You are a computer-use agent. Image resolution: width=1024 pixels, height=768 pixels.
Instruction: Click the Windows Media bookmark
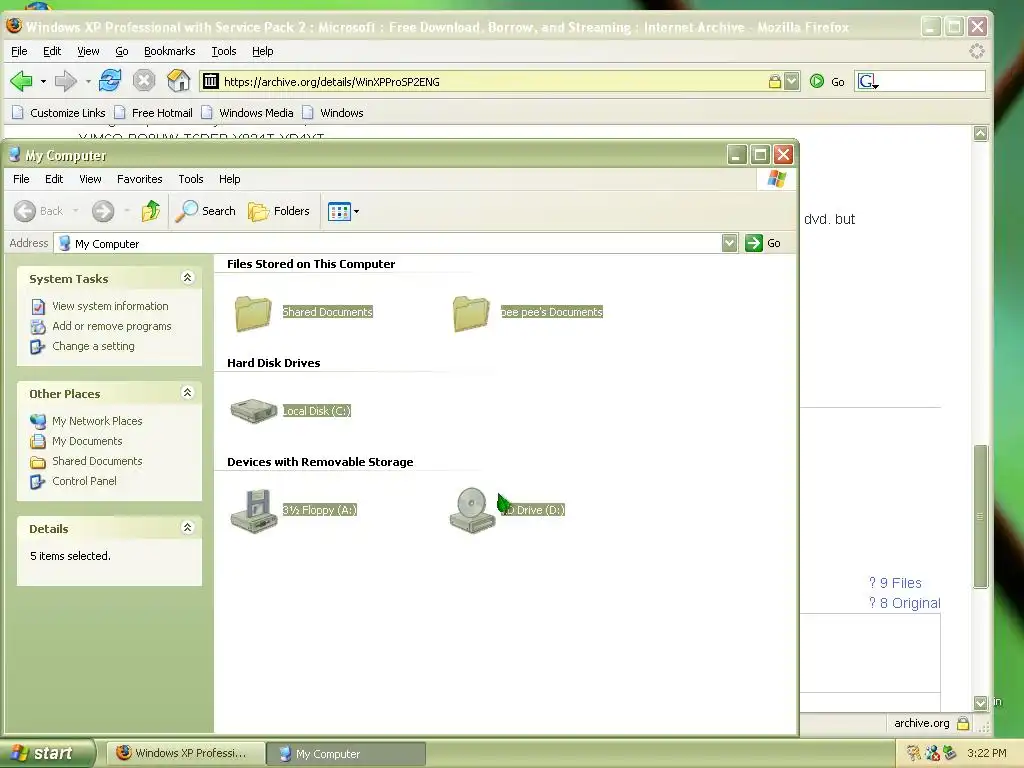tap(248, 113)
